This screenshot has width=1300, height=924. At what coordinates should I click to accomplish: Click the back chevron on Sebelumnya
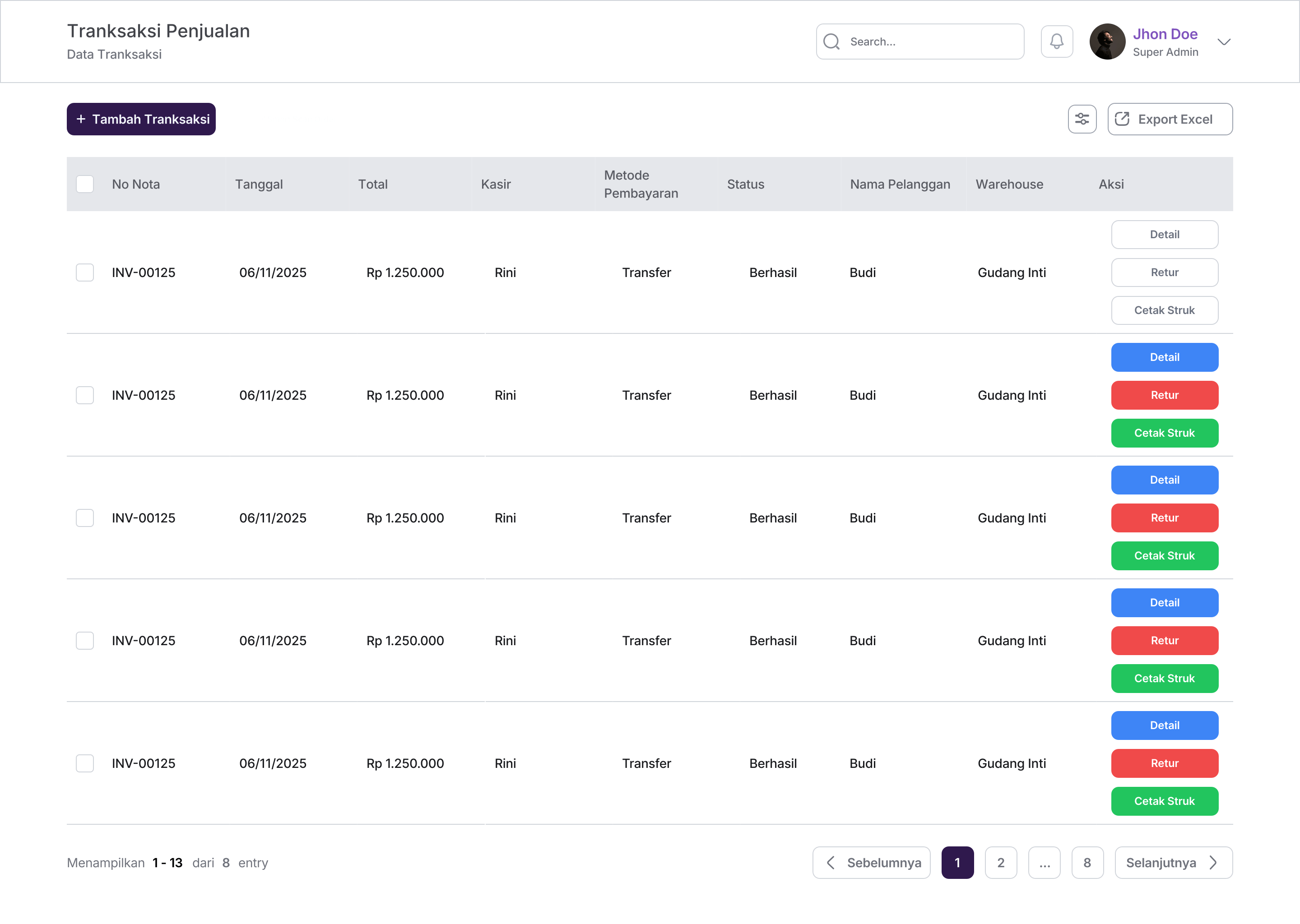click(831, 863)
